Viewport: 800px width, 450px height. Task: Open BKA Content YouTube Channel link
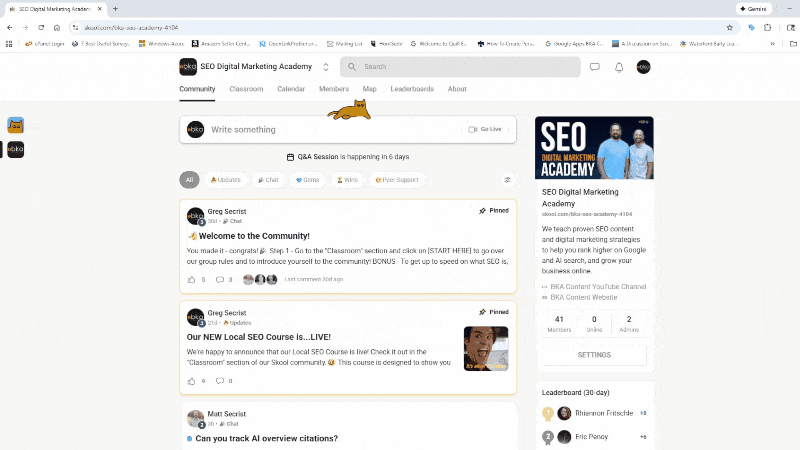(598, 287)
